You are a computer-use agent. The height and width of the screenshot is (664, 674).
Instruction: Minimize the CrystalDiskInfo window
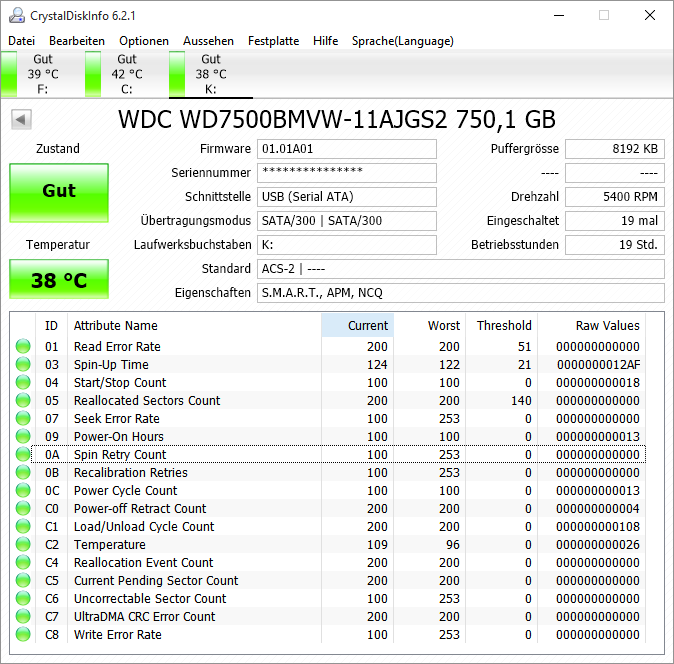[559, 15]
